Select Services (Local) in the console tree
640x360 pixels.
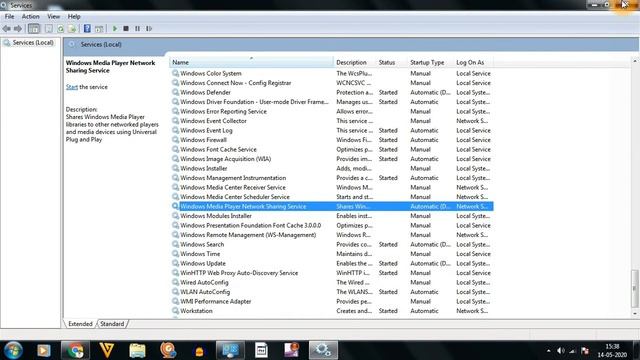(33, 42)
